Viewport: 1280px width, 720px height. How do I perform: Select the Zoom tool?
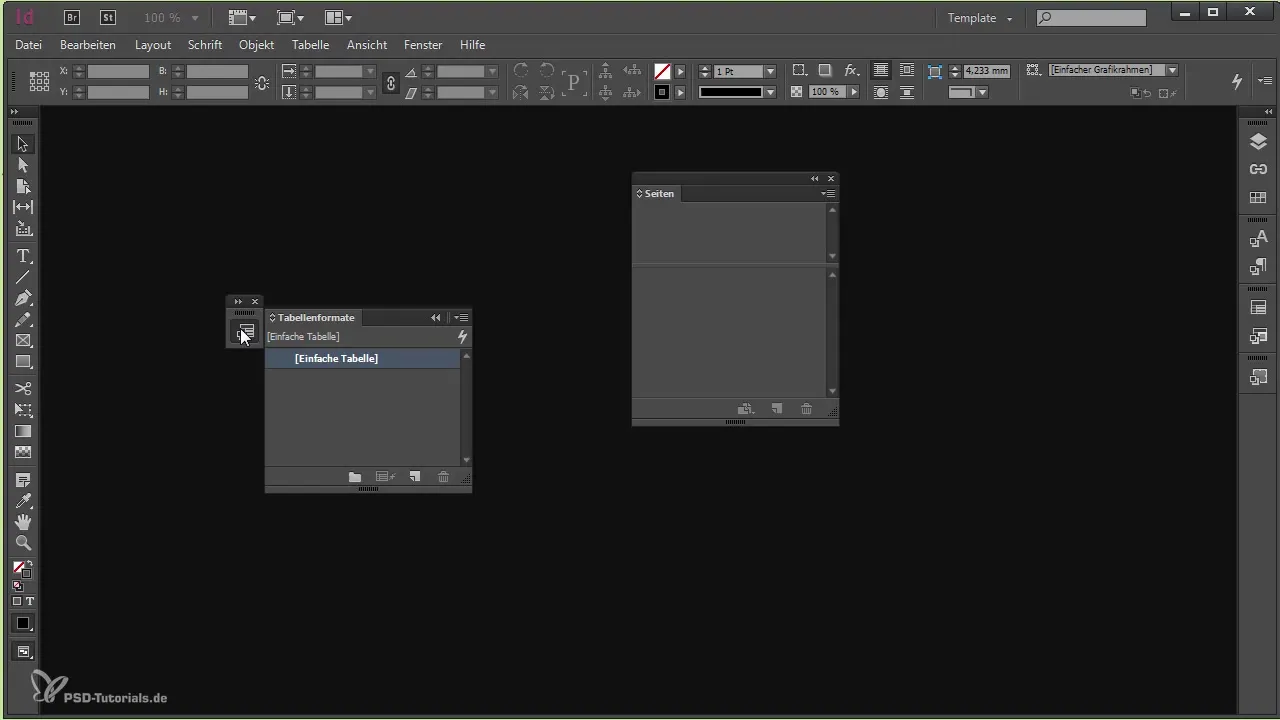click(x=23, y=543)
